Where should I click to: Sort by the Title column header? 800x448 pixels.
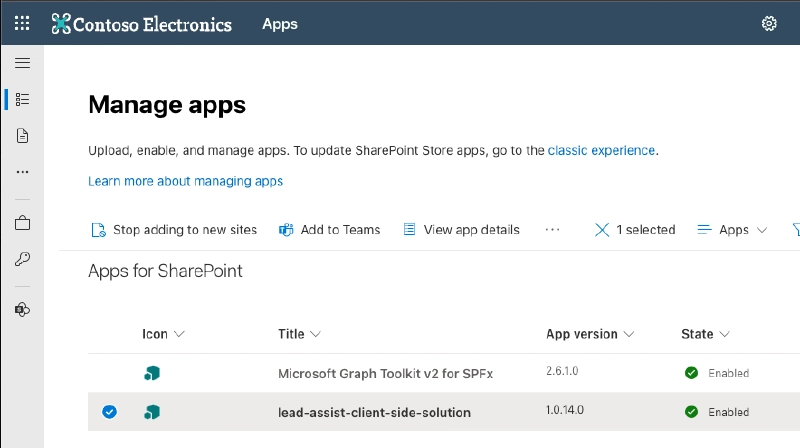[299, 334]
